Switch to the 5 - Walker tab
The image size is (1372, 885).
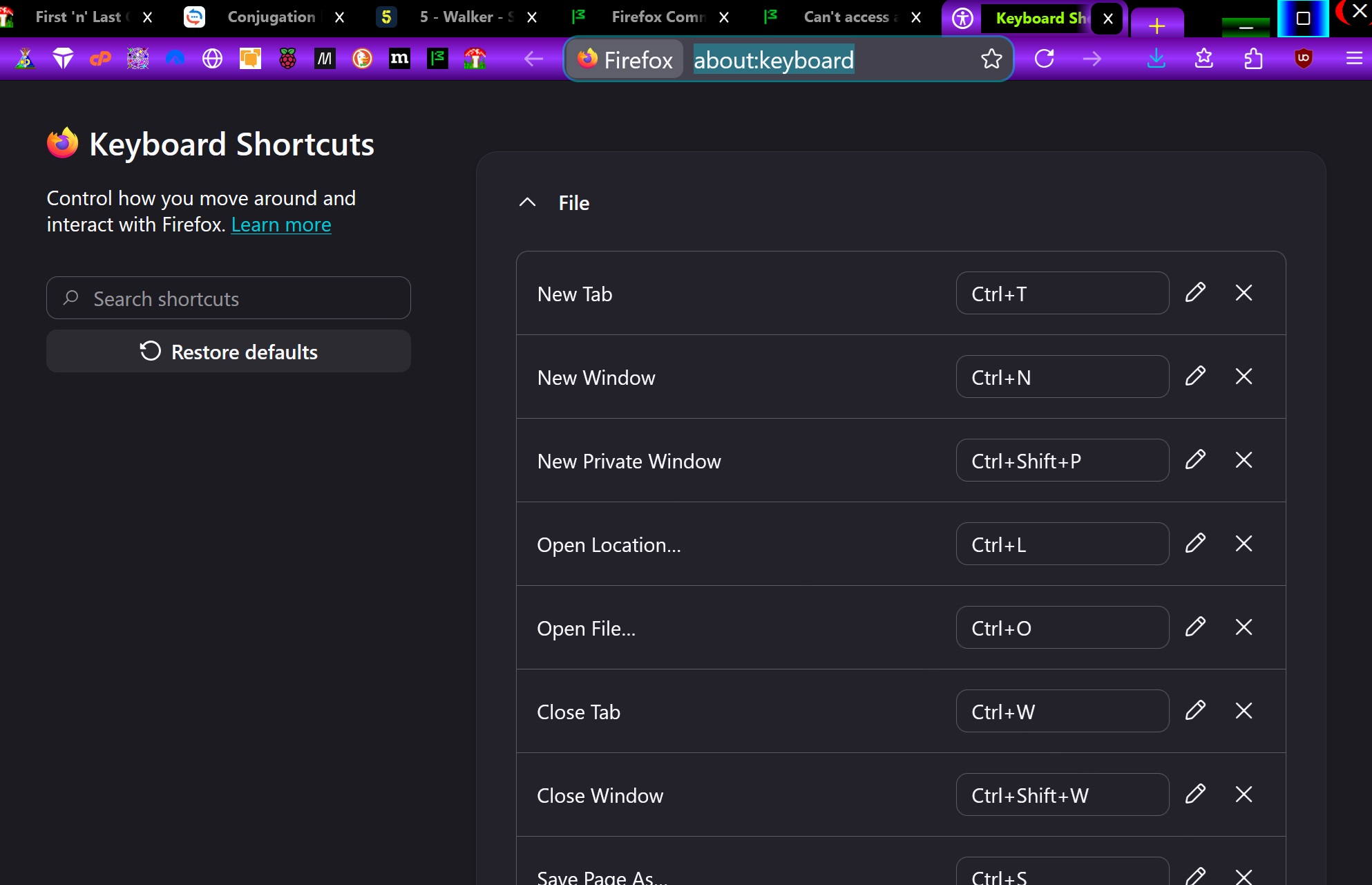[457, 17]
